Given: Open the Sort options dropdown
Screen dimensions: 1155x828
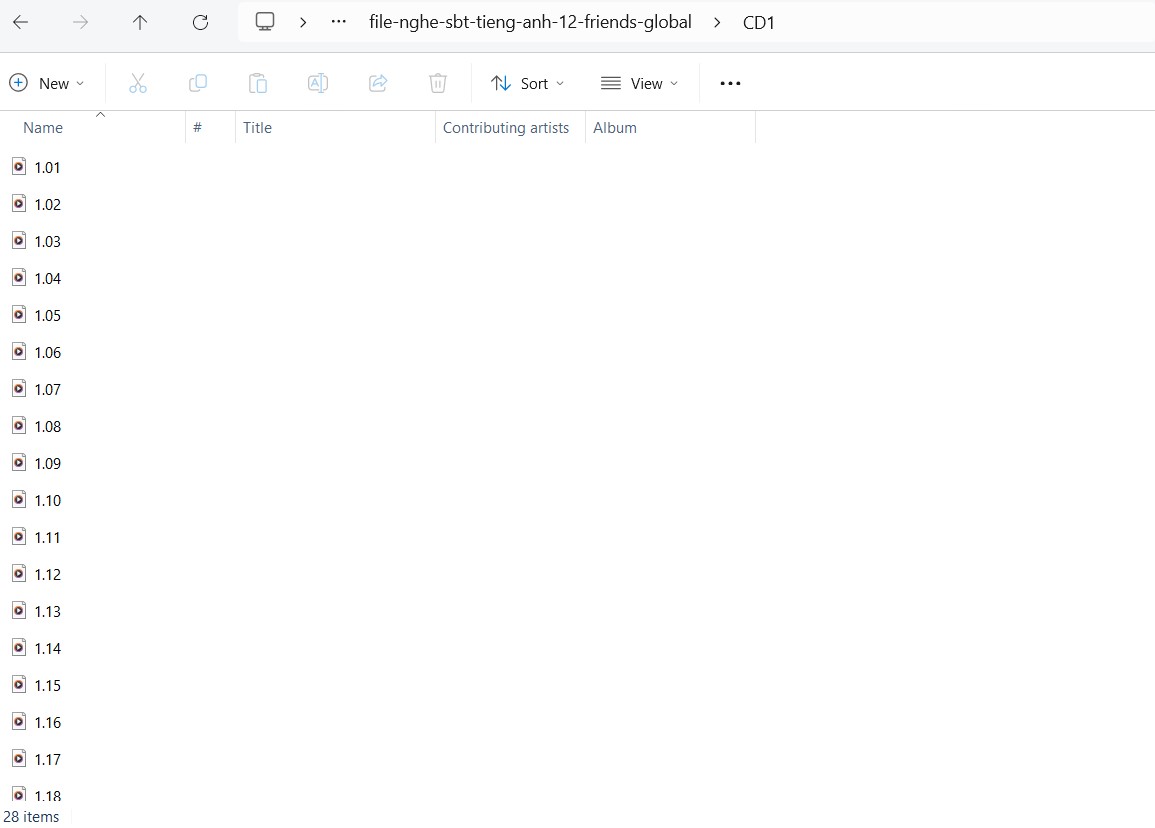Looking at the screenshot, I should coord(528,83).
